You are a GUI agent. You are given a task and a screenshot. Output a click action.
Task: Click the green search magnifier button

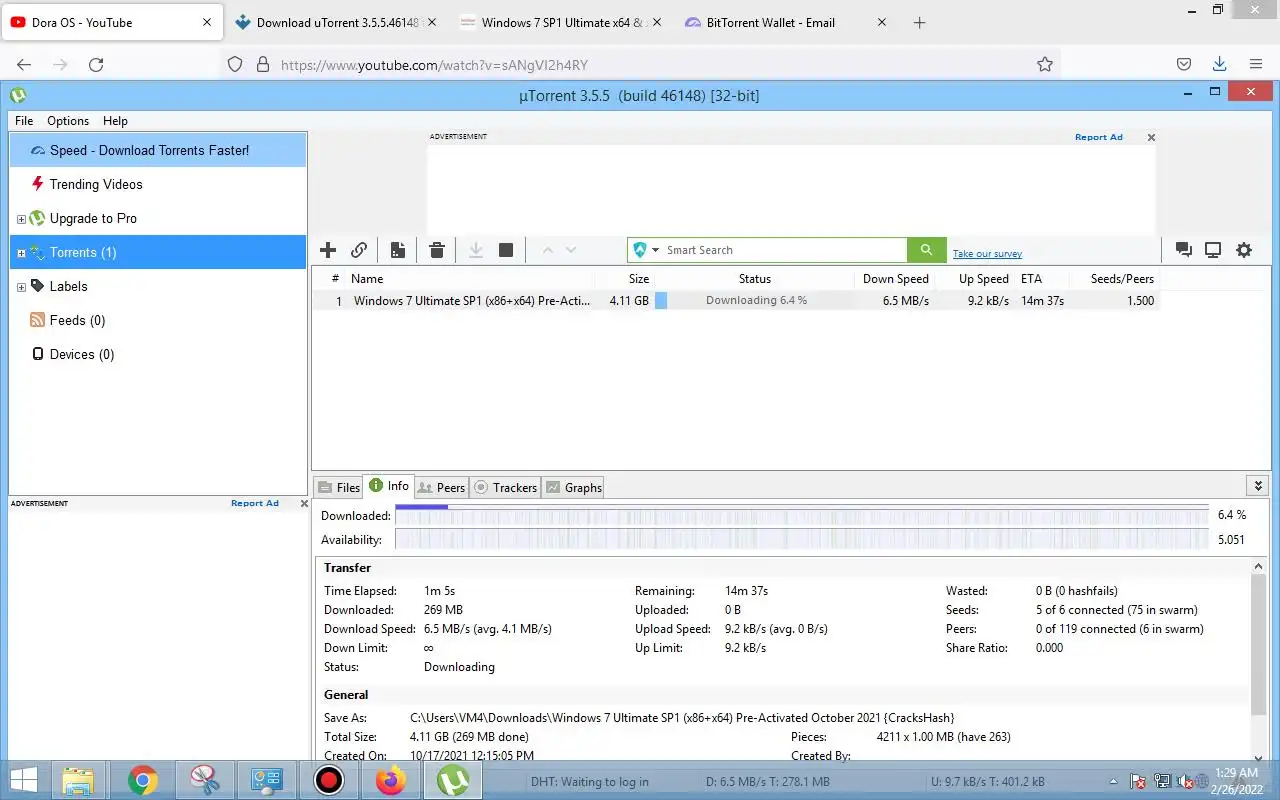926,250
